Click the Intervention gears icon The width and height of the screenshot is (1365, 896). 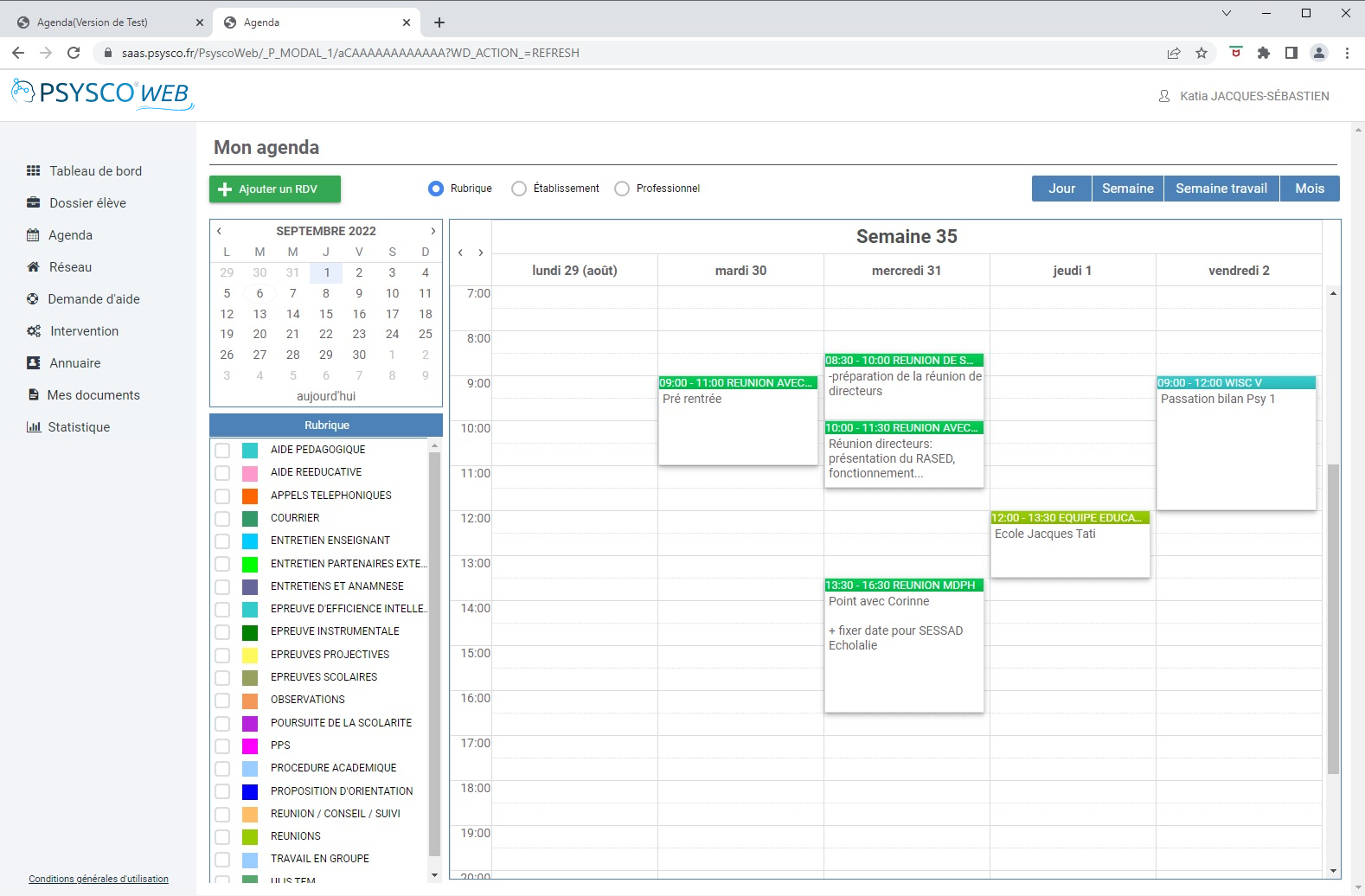[x=34, y=331]
